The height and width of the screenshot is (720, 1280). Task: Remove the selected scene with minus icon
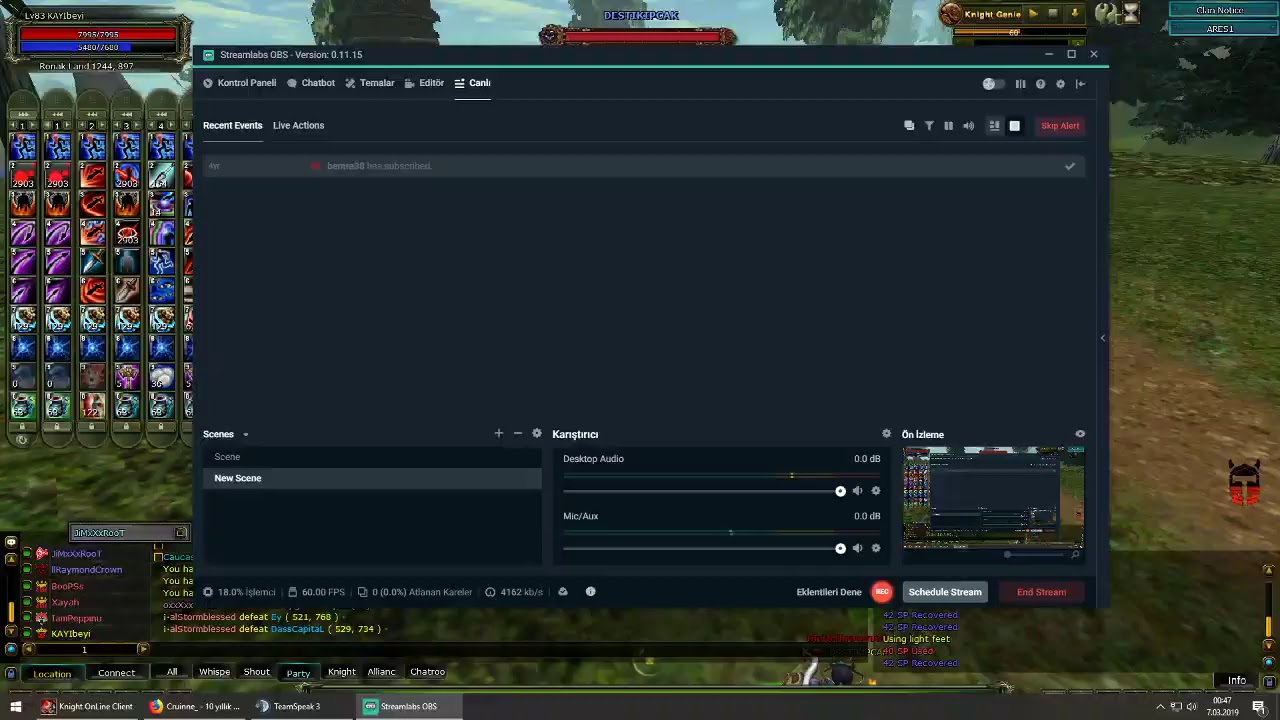click(x=517, y=433)
